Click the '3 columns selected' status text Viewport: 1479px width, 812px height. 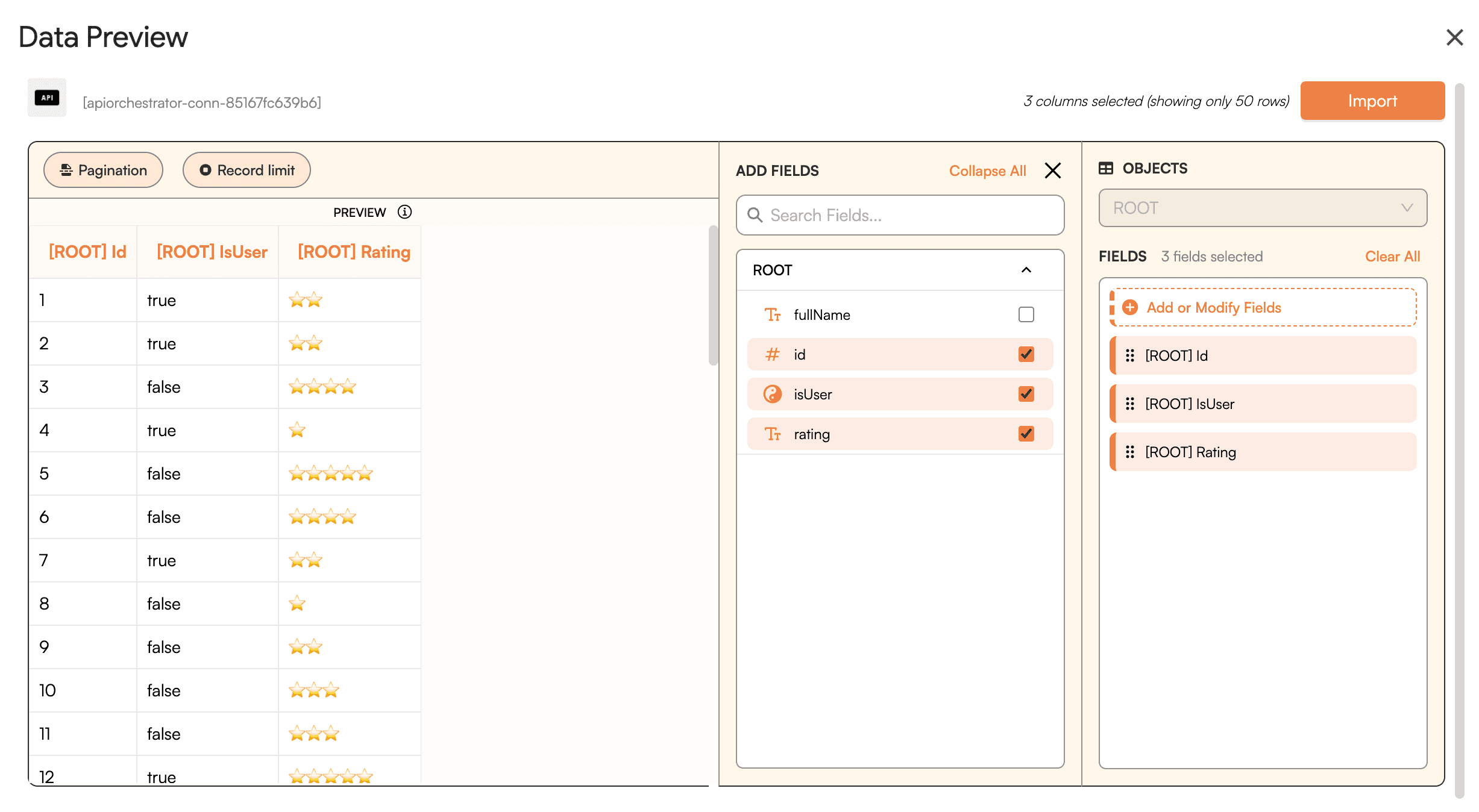[1156, 101]
